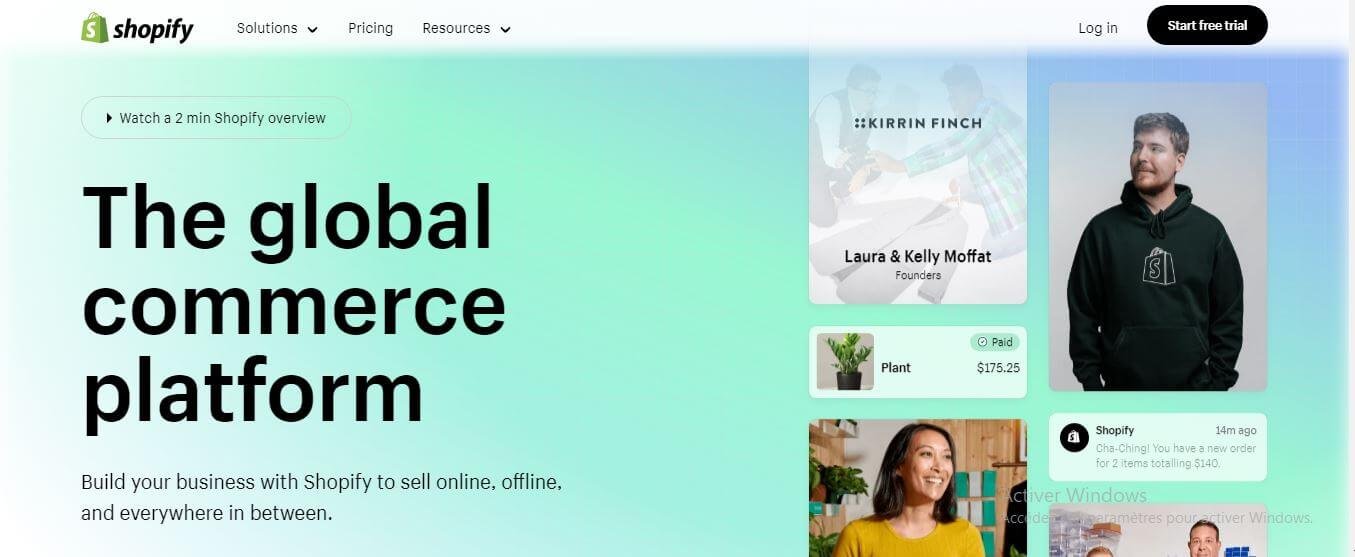Click the Kirrin Finch dotted logo
Screen dimensions: 1355x557
(x=860, y=123)
